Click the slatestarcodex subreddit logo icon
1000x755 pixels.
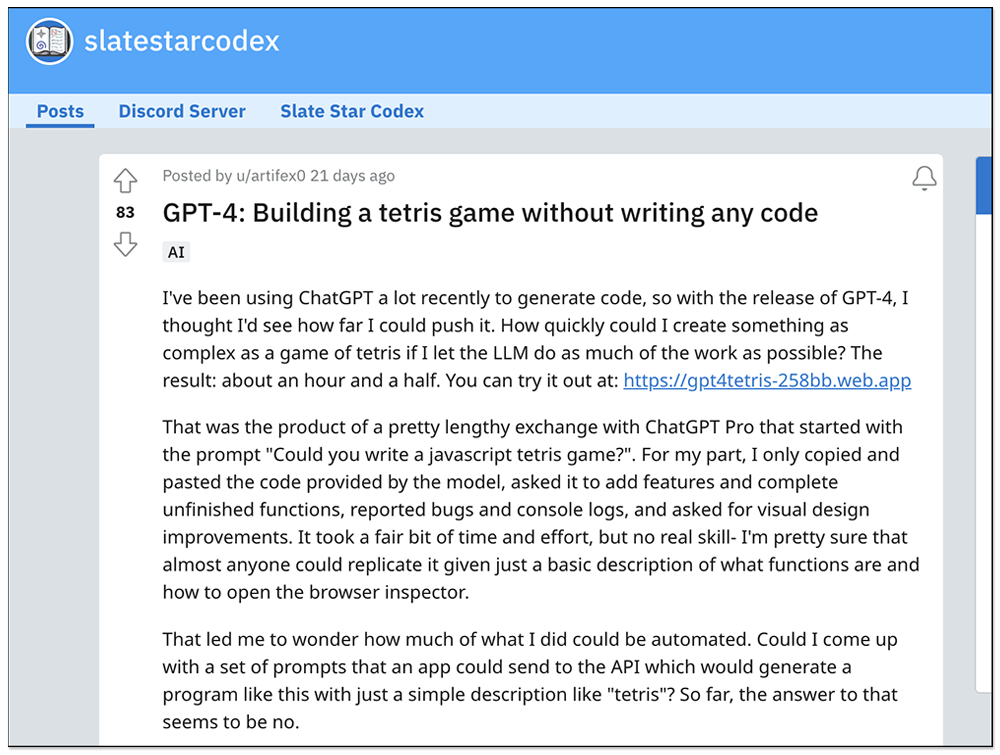[49, 41]
